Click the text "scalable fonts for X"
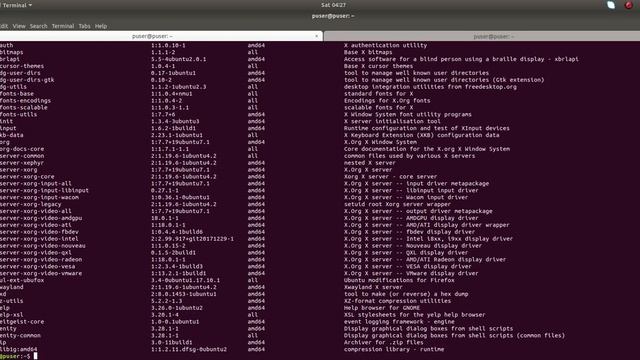 coord(378,108)
